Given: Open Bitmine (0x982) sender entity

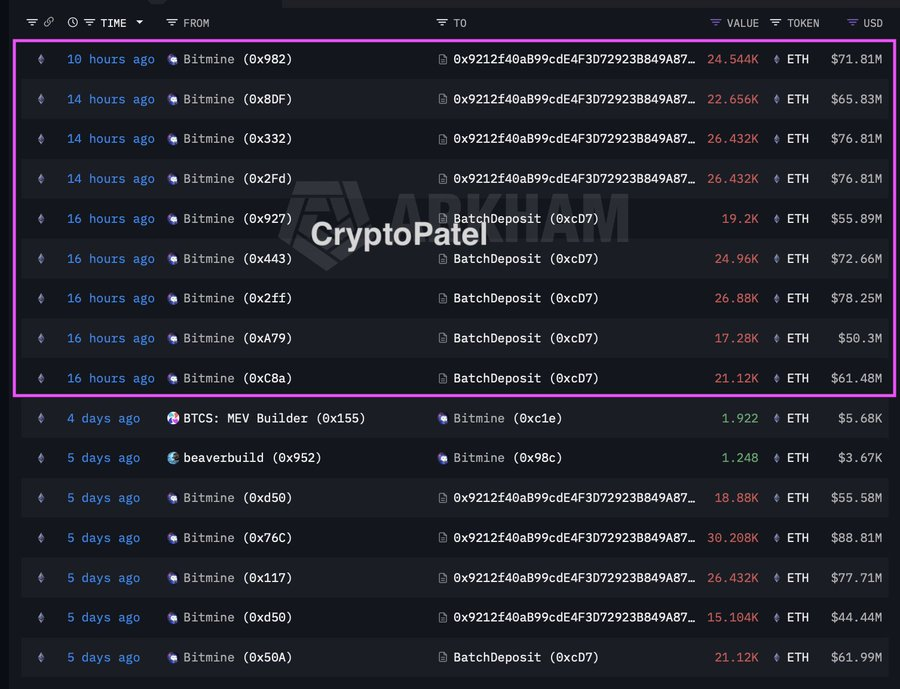Looking at the screenshot, I should coord(237,59).
